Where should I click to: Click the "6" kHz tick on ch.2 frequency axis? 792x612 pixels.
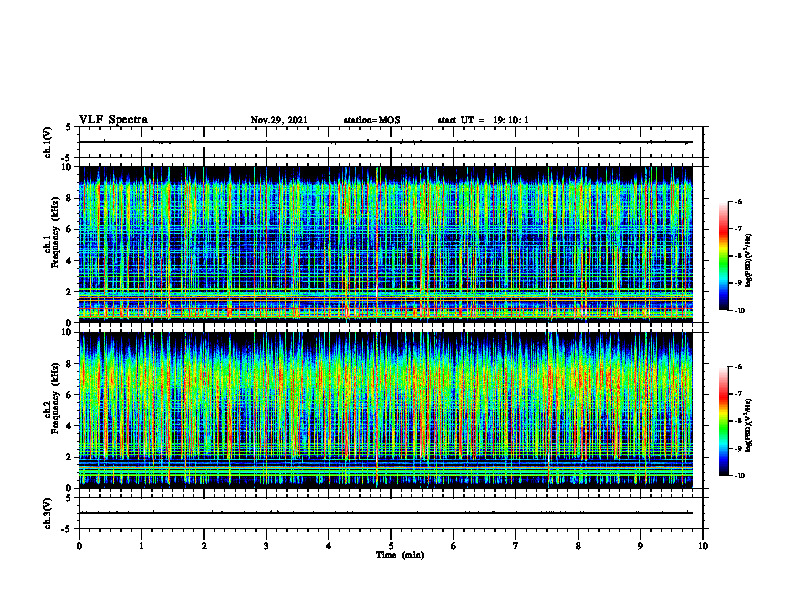tap(70, 395)
